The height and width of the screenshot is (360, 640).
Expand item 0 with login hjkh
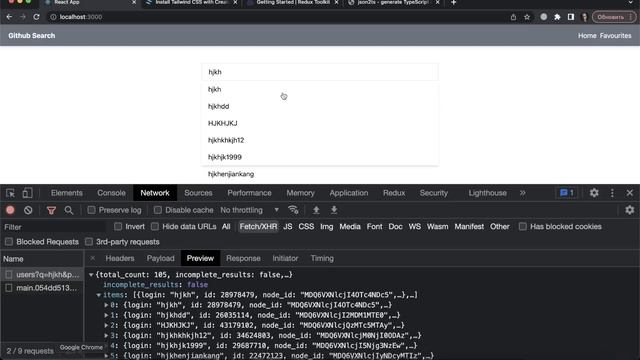(106, 305)
